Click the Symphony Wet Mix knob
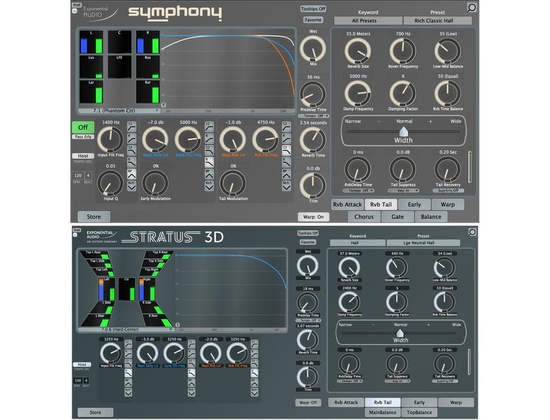 coord(313,49)
